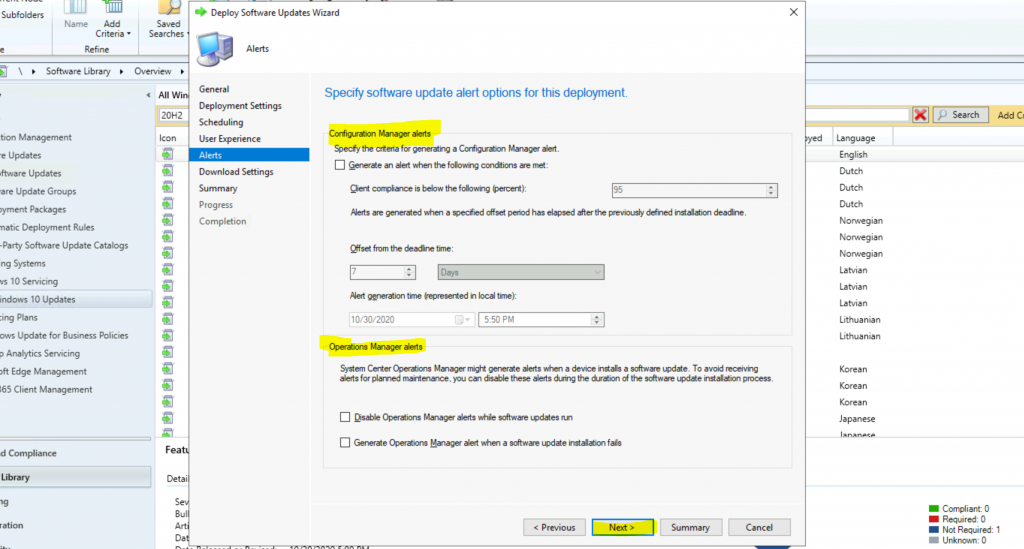Click the Language column header

click(x=856, y=138)
